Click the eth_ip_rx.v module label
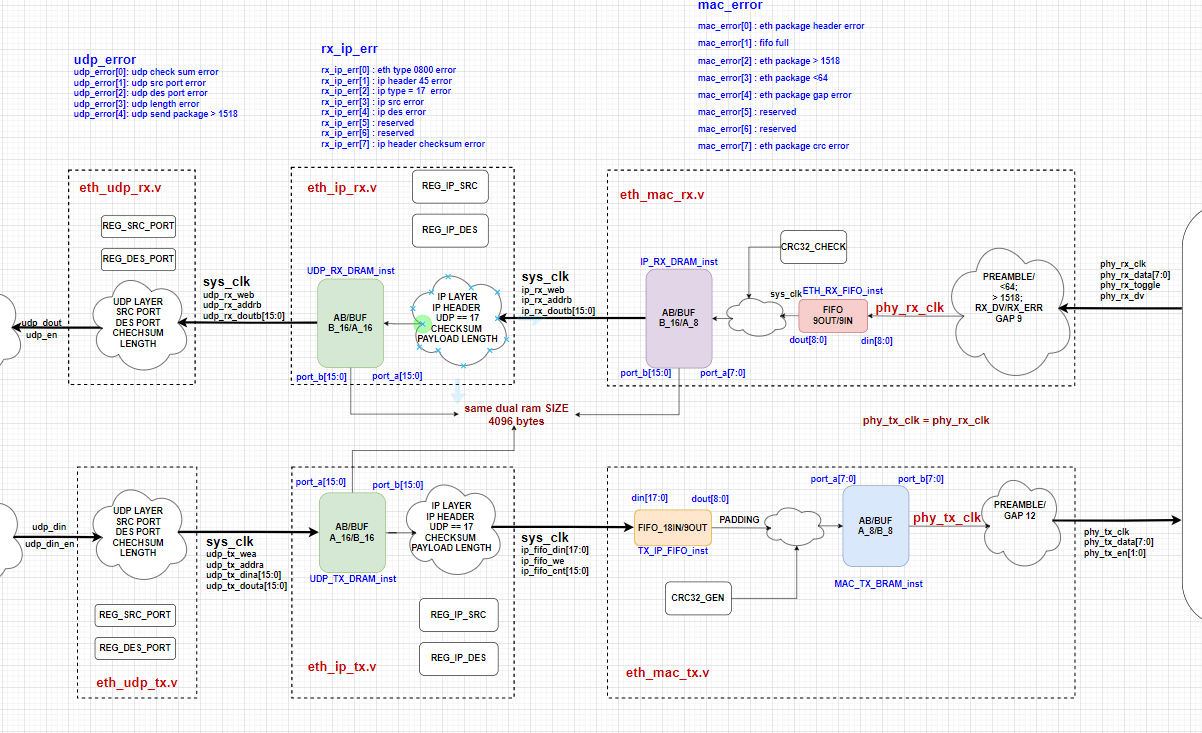1202x733 pixels. [342, 187]
